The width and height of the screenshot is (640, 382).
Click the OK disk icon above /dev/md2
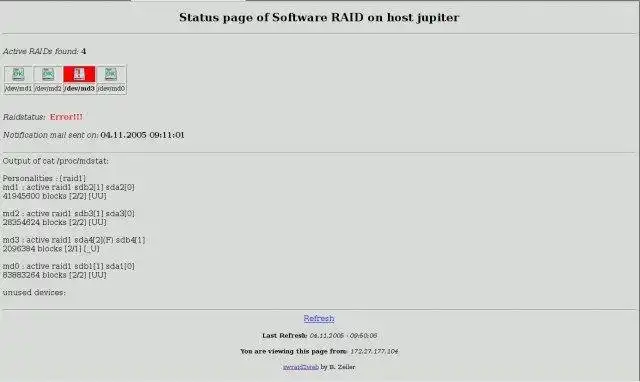coord(48,74)
